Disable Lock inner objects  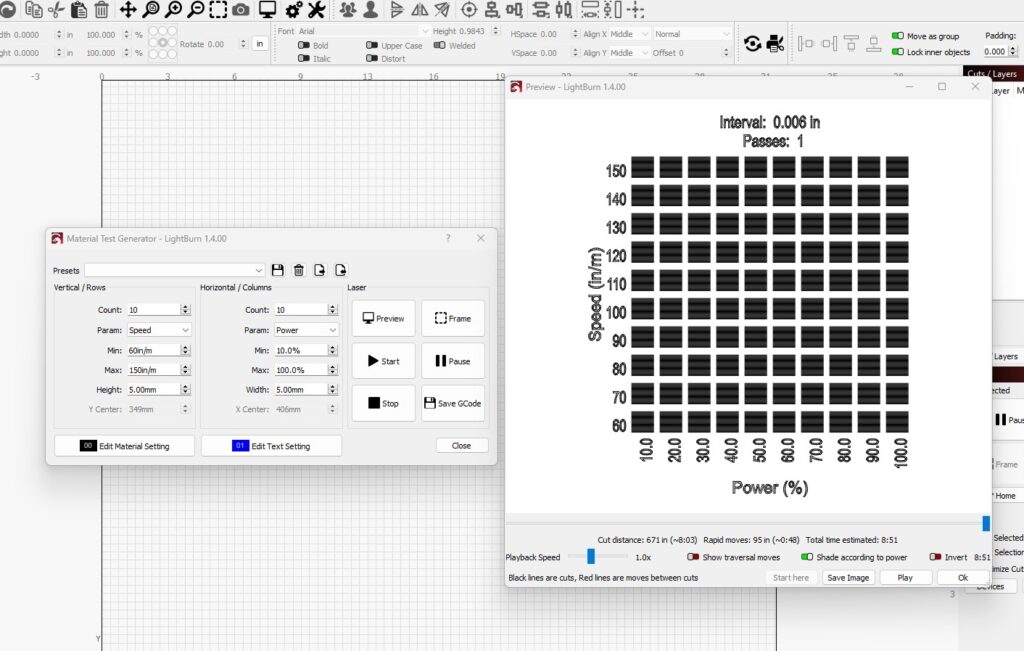click(x=898, y=52)
